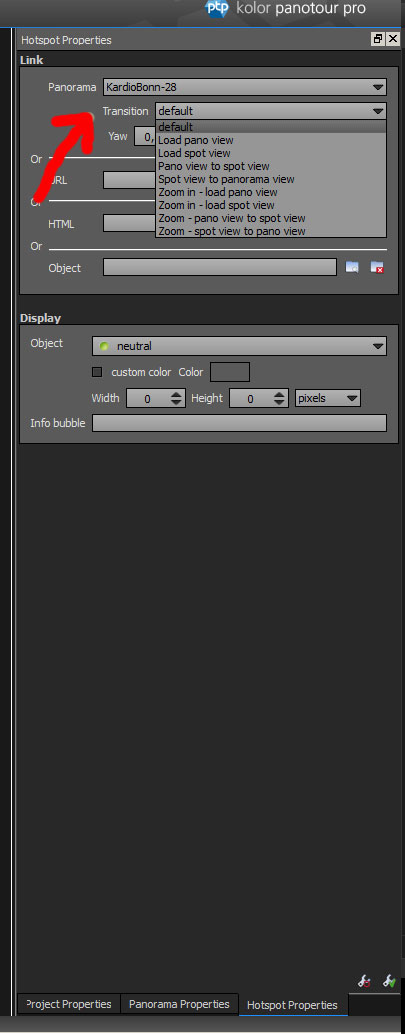Click into the Info bubble text field
Viewport: 405px width, 1034px height.
pyautogui.click(x=239, y=423)
